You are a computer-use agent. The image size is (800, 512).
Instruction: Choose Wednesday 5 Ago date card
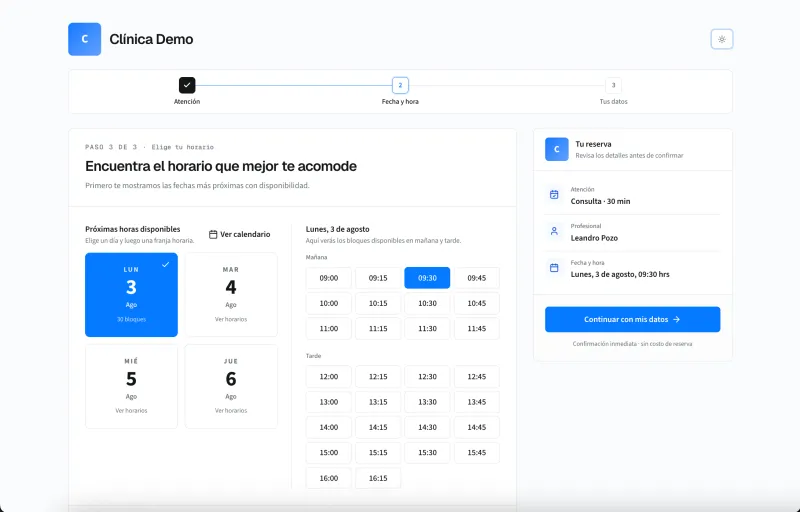pyautogui.click(x=132, y=387)
